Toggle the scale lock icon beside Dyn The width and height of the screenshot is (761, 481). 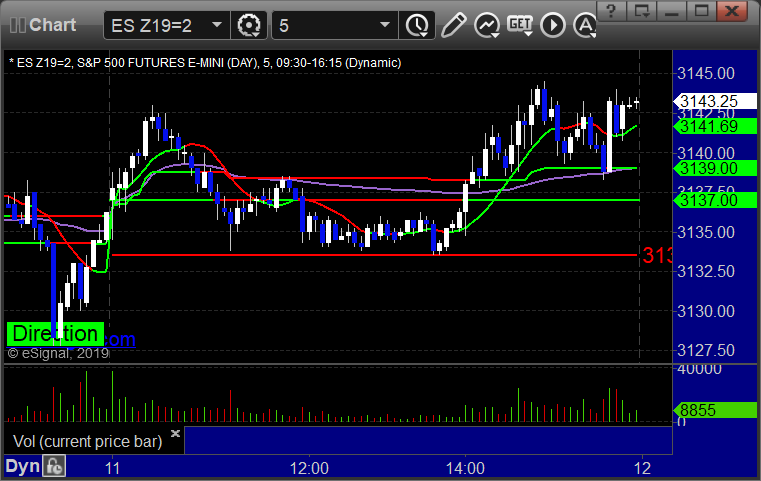54,466
